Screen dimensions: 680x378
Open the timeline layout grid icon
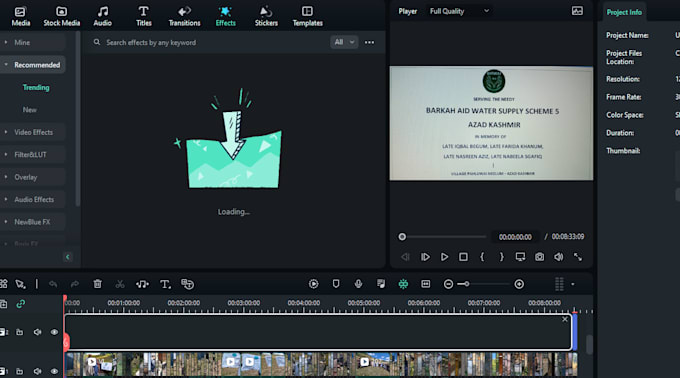click(3, 284)
